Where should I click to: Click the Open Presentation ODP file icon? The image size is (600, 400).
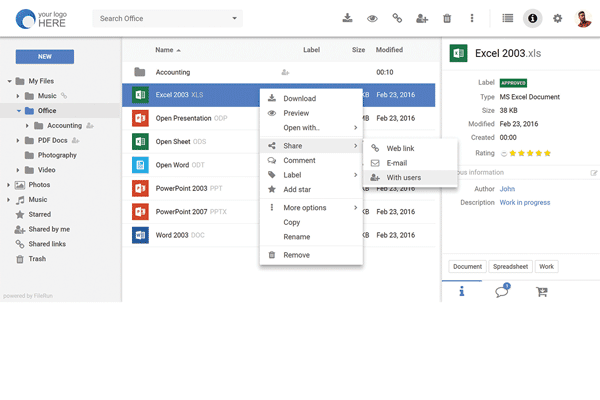(x=140, y=118)
